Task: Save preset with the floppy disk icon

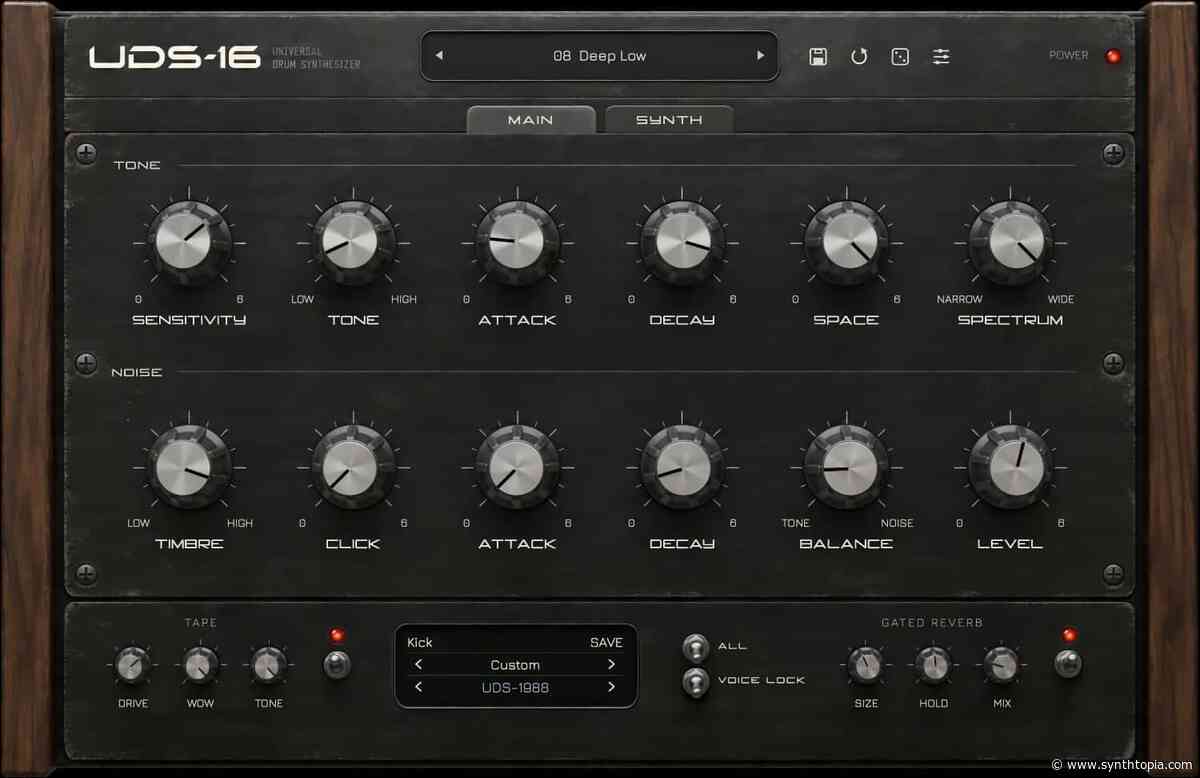Action: 818,56
